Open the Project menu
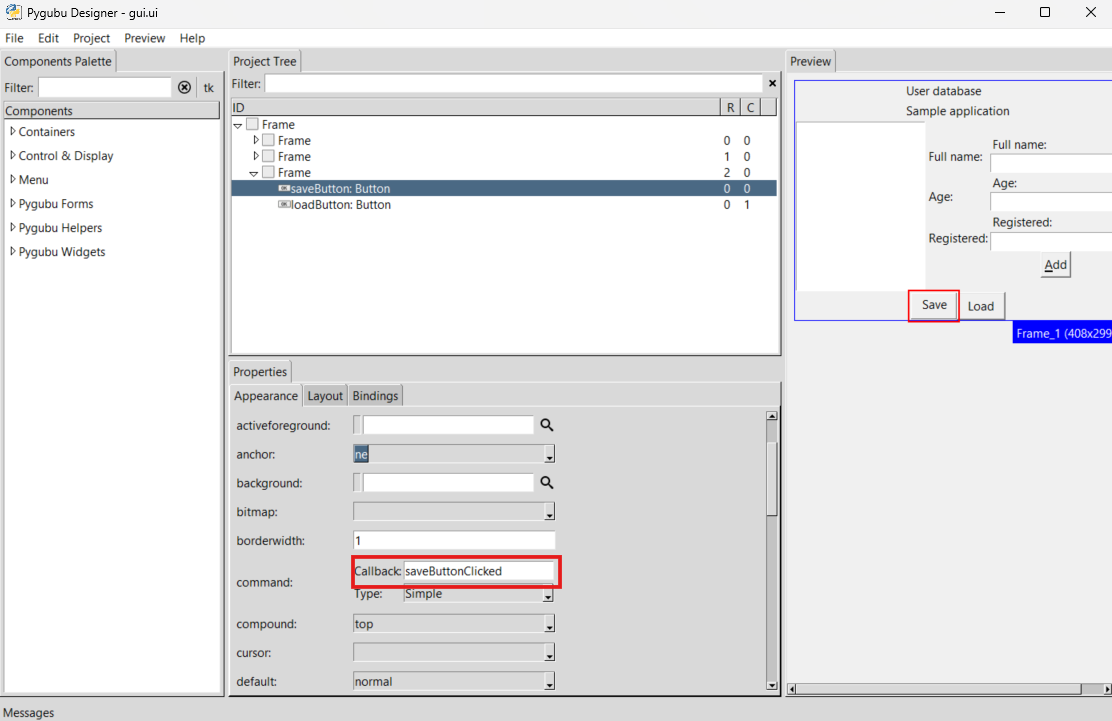This screenshot has height=721, width=1112. [x=91, y=38]
